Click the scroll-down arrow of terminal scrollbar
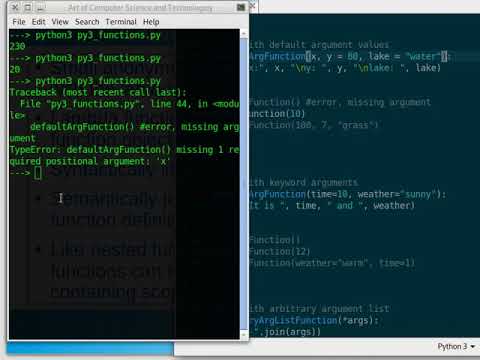The height and width of the screenshot is (360, 480). [x=244, y=335]
